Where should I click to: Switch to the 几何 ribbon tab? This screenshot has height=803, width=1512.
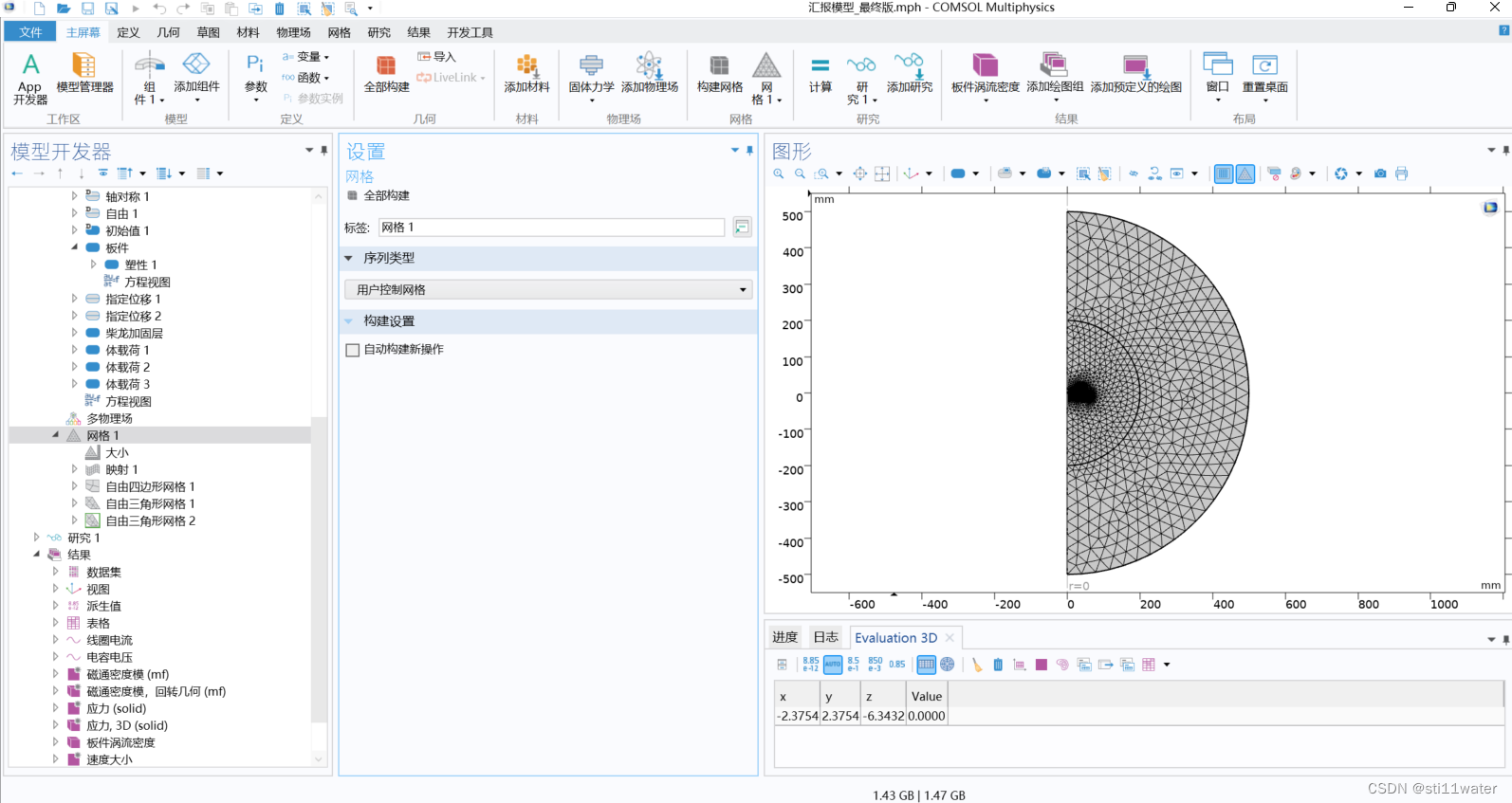pos(168,32)
